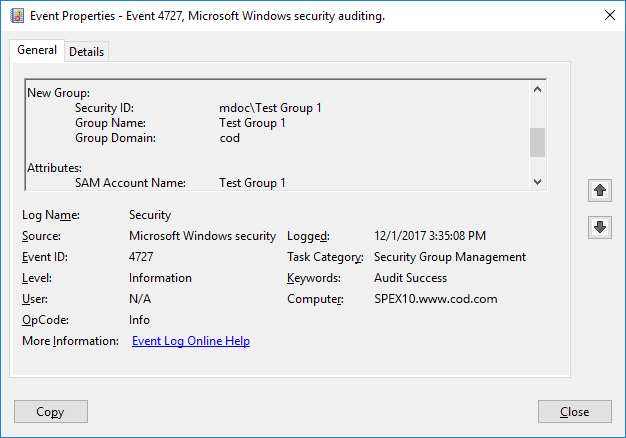The image size is (626, 438).
Task: Click the Security ID: label
Action: pos(104,108)
